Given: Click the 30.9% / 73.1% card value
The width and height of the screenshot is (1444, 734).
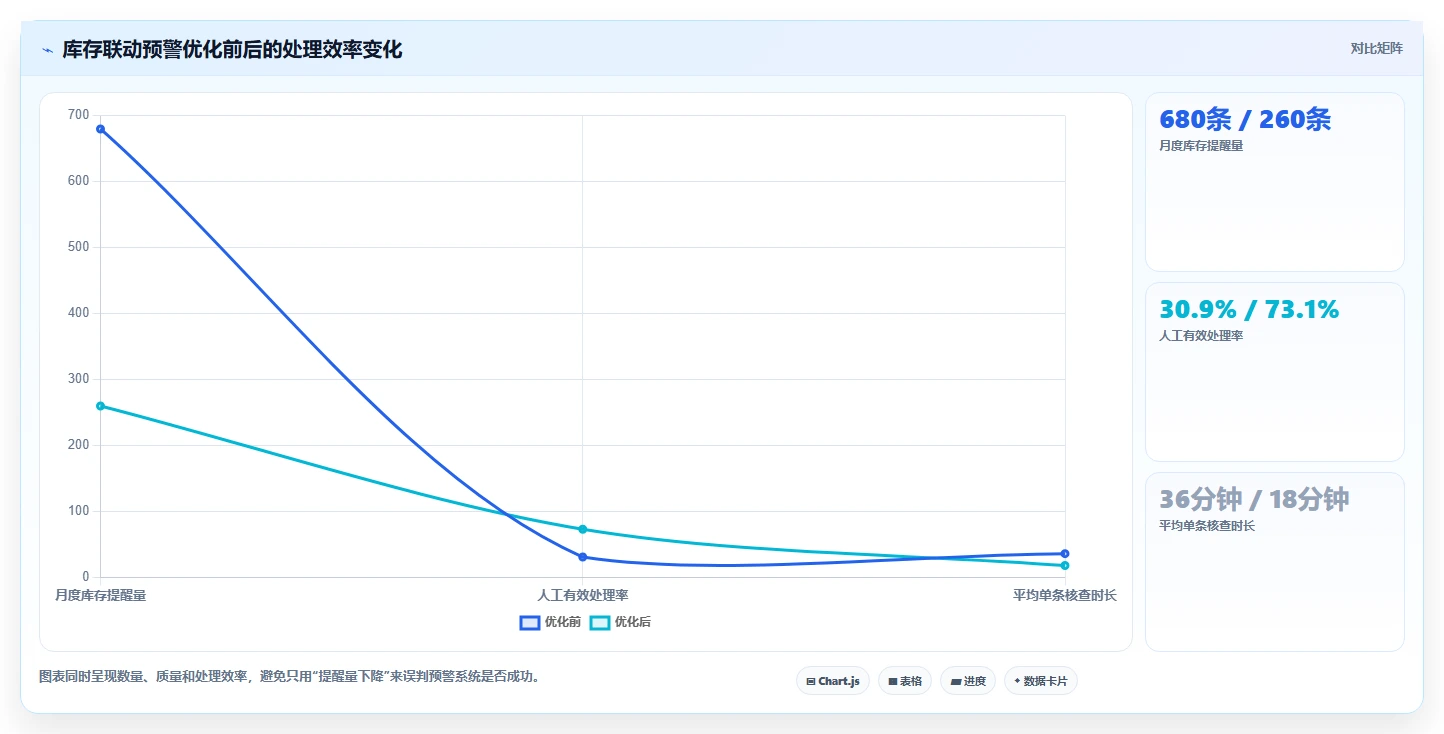Looking at the screenshot, I should 1249,310.
